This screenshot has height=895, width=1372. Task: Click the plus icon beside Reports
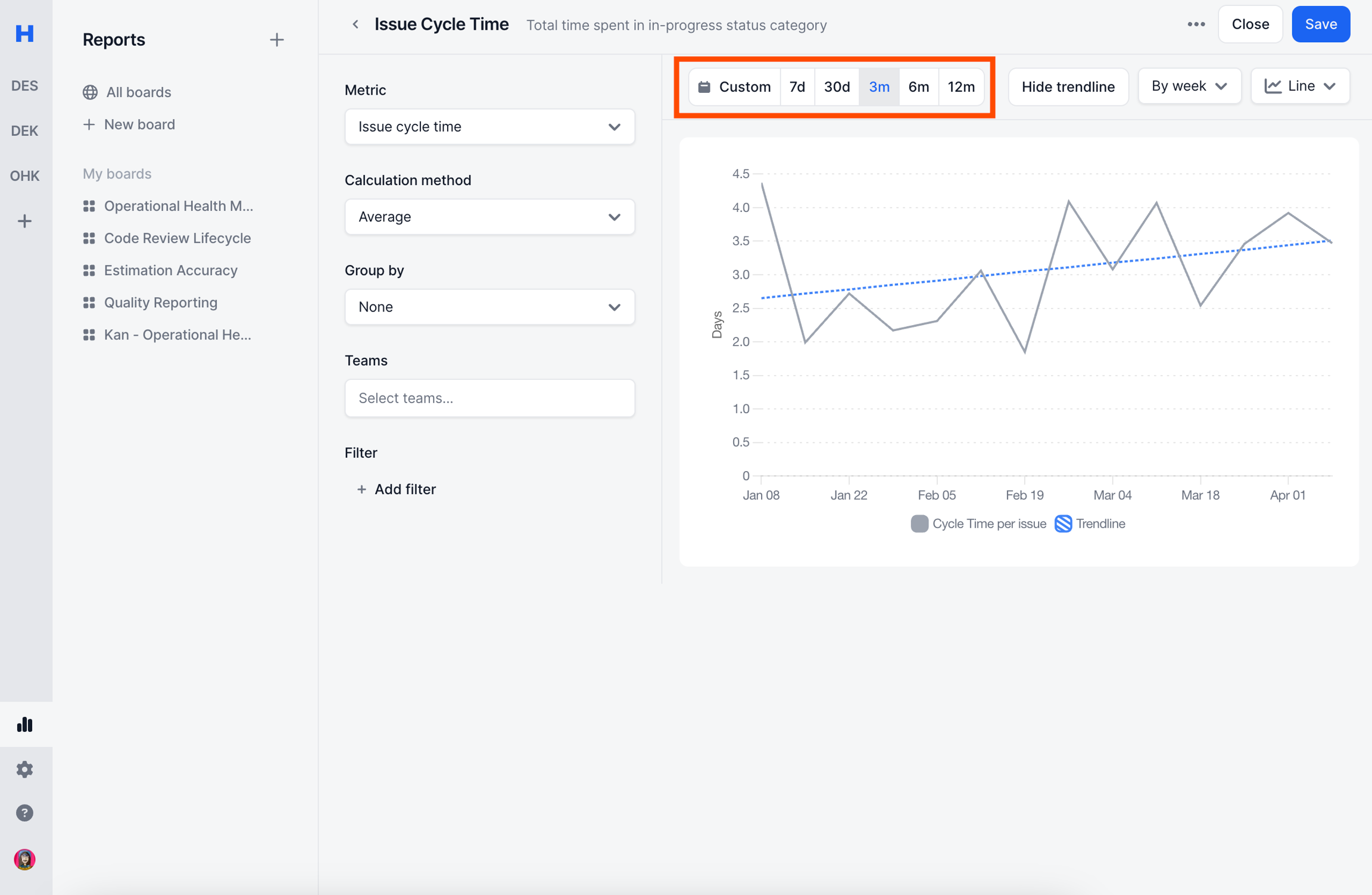tap(276, 40)
